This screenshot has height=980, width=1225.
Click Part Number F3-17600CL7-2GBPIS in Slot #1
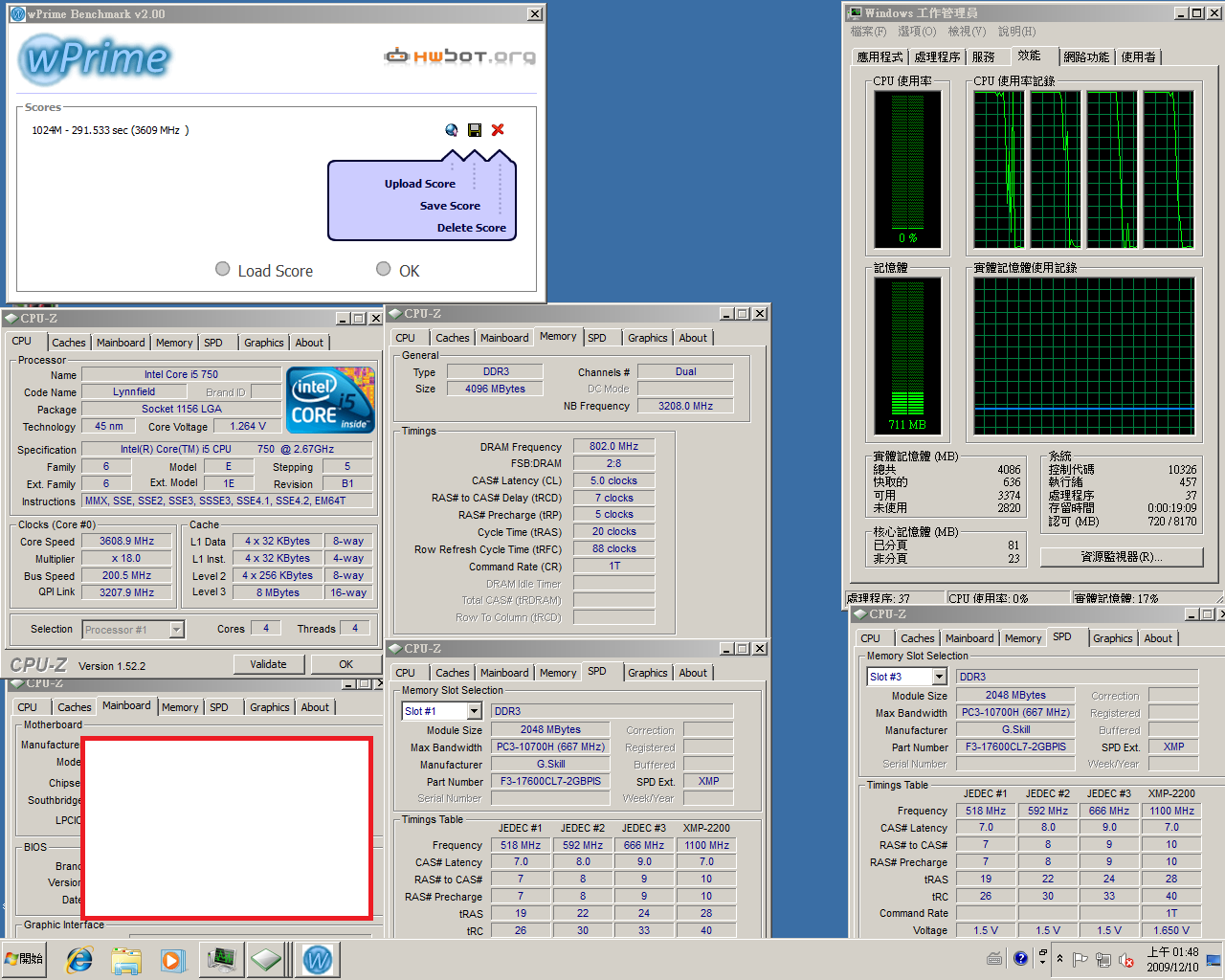point(550,781)
